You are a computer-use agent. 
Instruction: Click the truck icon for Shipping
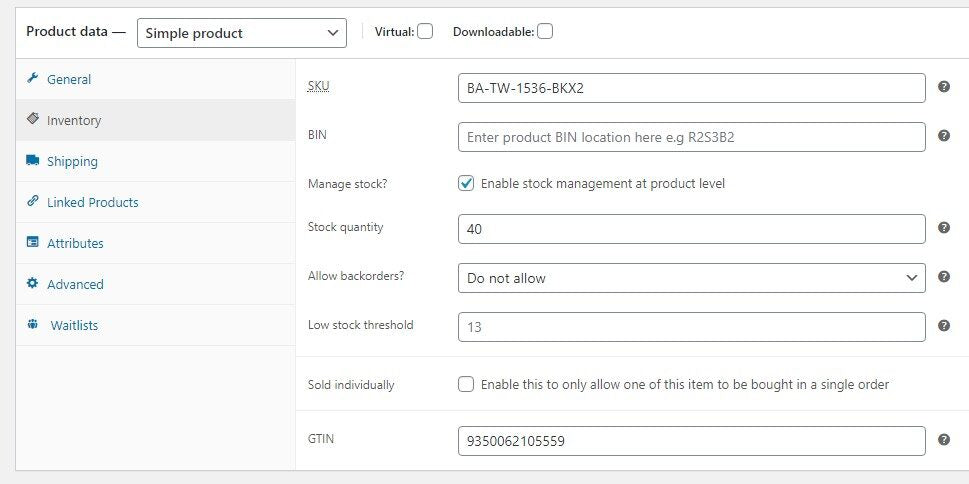click(x=32, y=161)
